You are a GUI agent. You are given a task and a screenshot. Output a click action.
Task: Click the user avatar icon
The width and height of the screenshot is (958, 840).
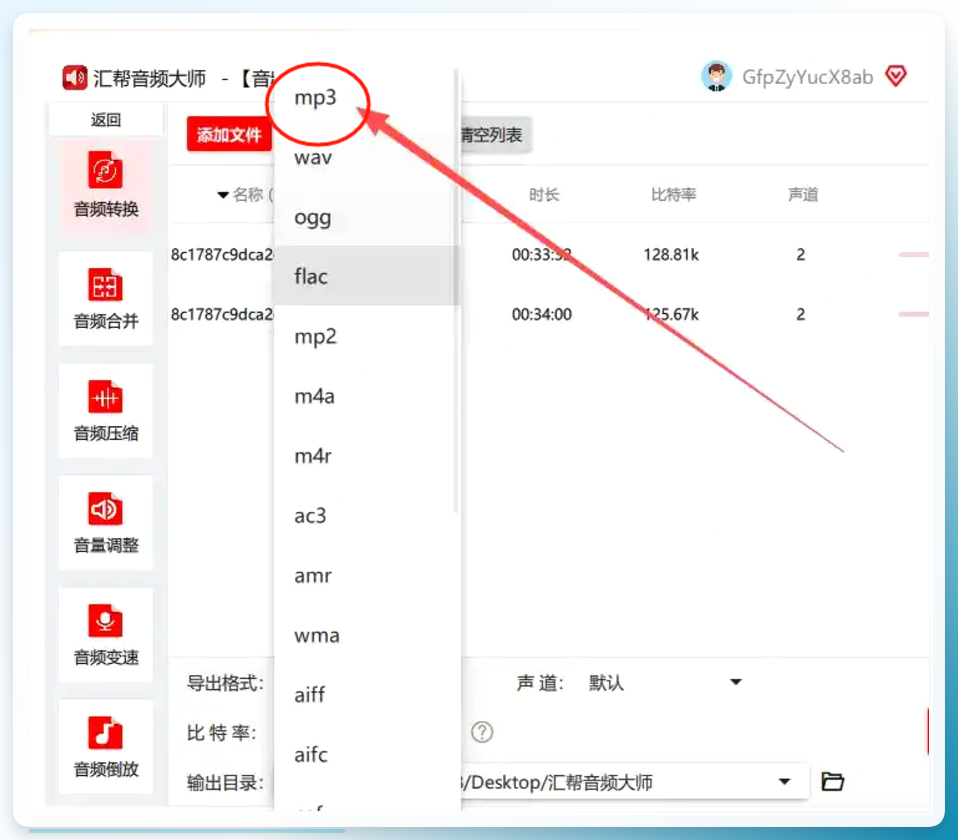(716, 76)
